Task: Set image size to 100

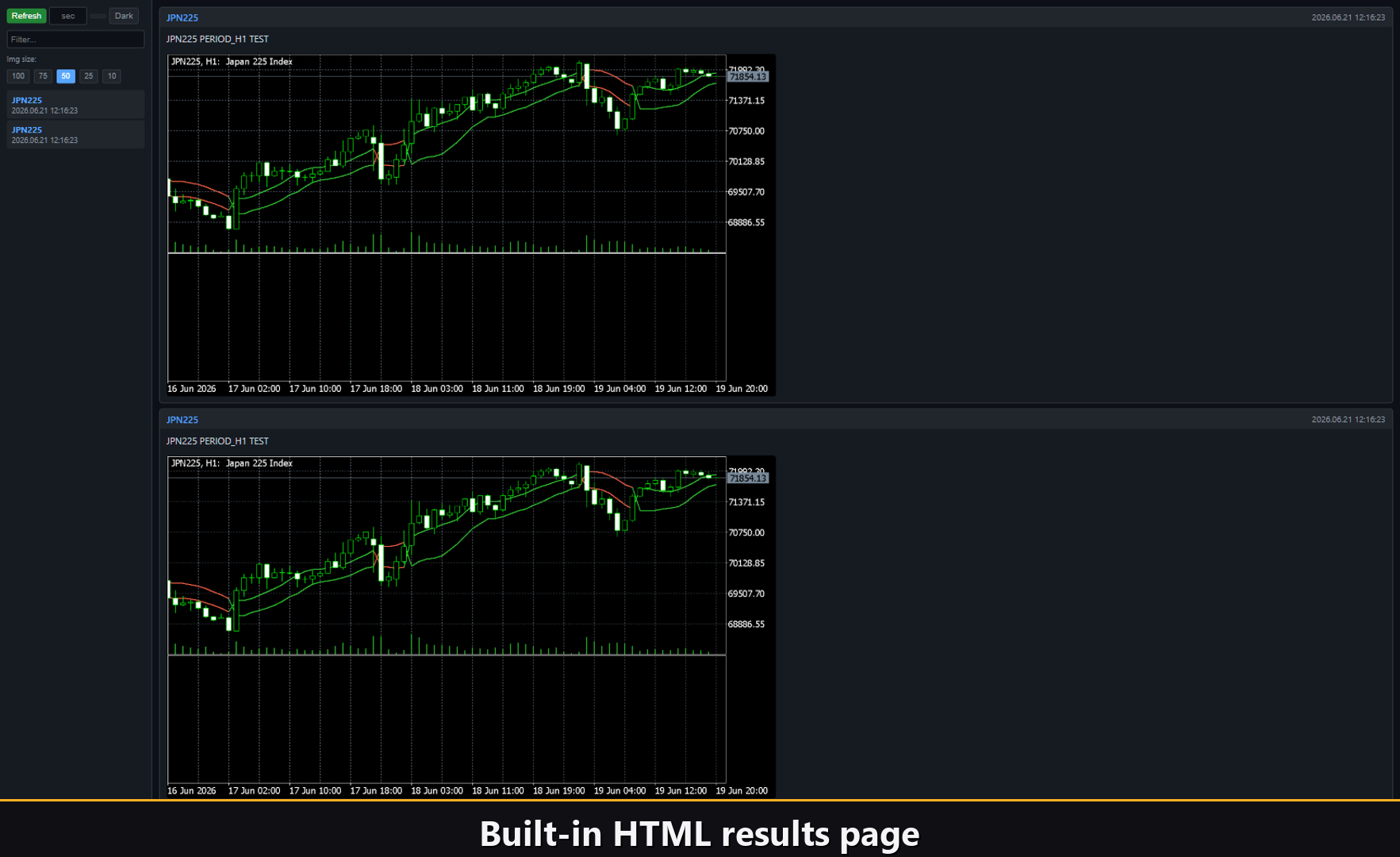Action: [18, 76]
